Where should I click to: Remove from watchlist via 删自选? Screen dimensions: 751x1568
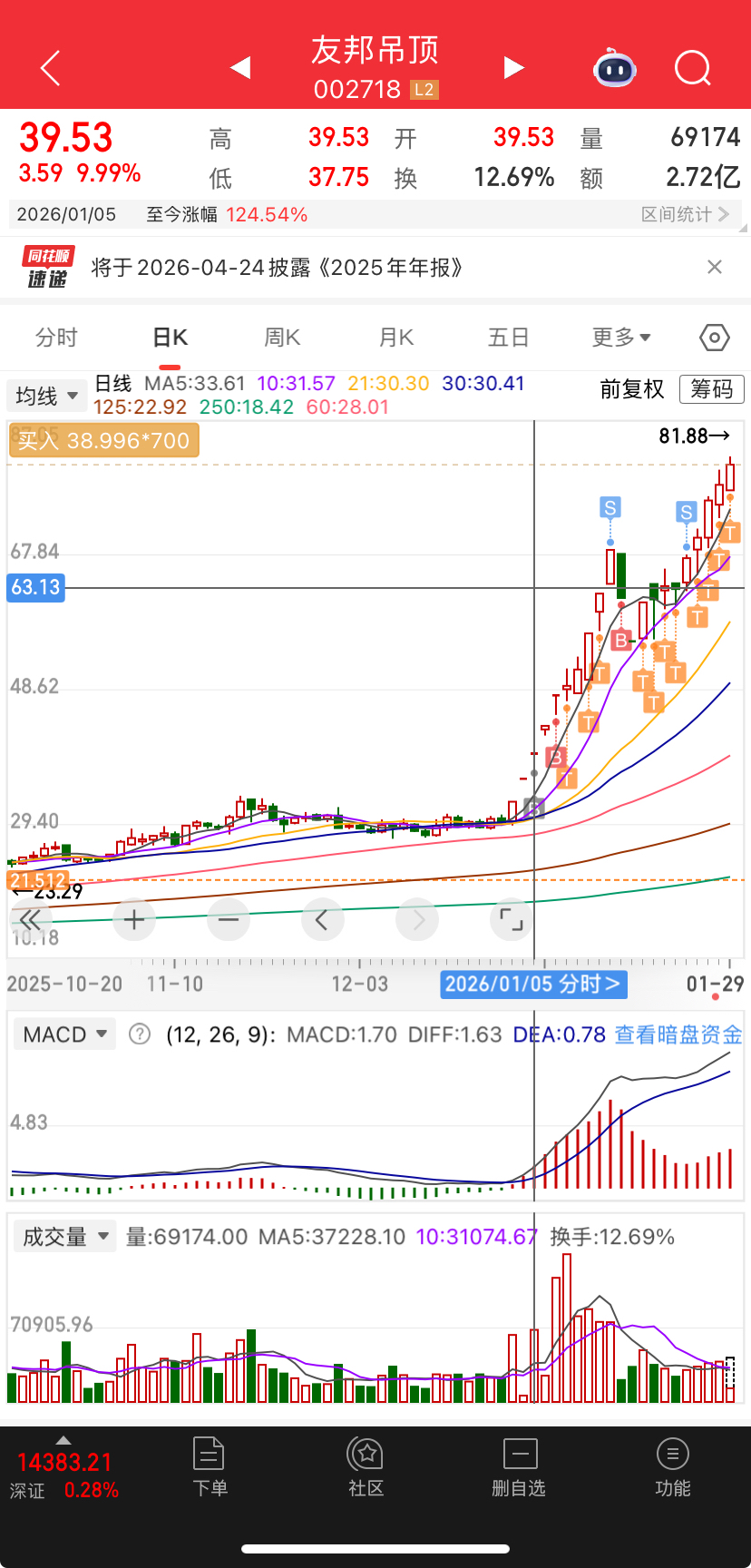[519, 1466]
